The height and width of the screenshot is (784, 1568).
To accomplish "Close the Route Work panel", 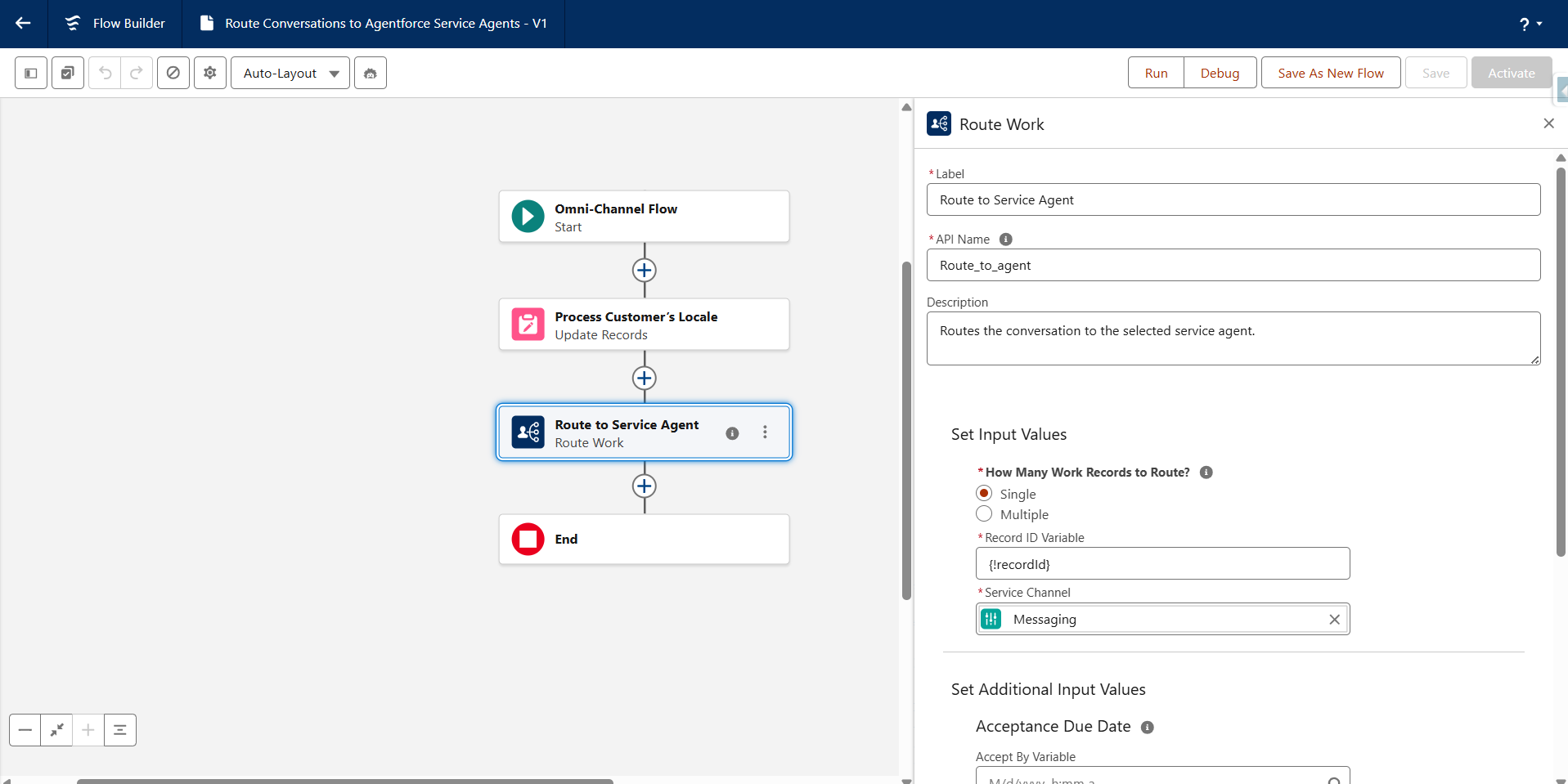I will (1548, 123).
